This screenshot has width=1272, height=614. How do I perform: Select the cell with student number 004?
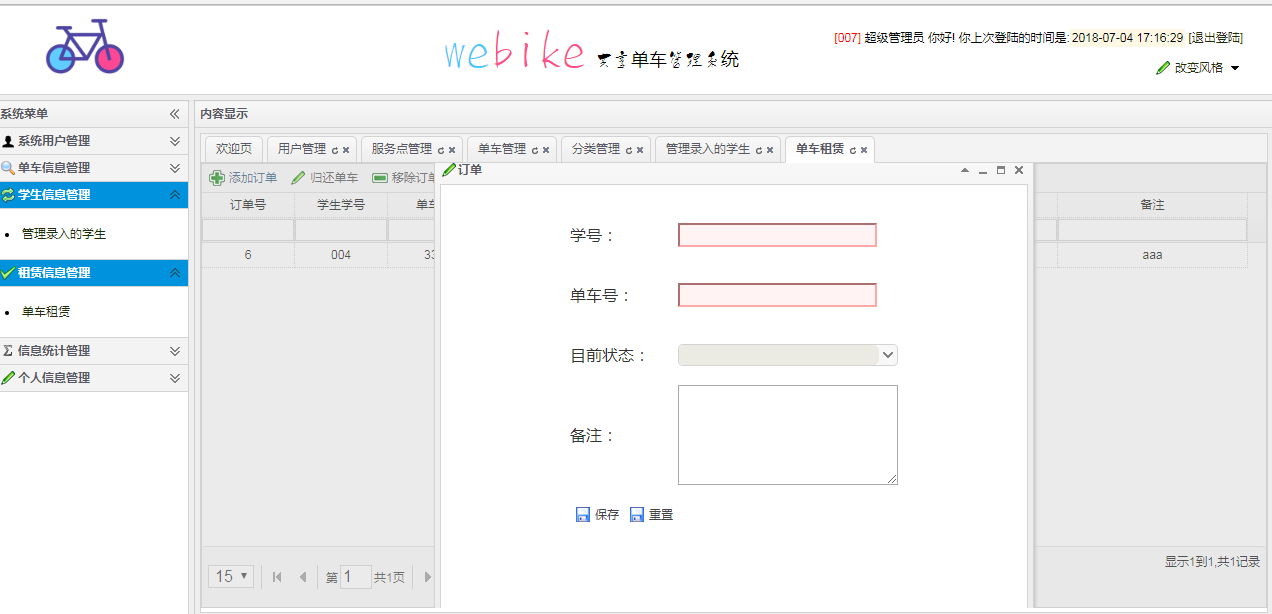point(341,255)
